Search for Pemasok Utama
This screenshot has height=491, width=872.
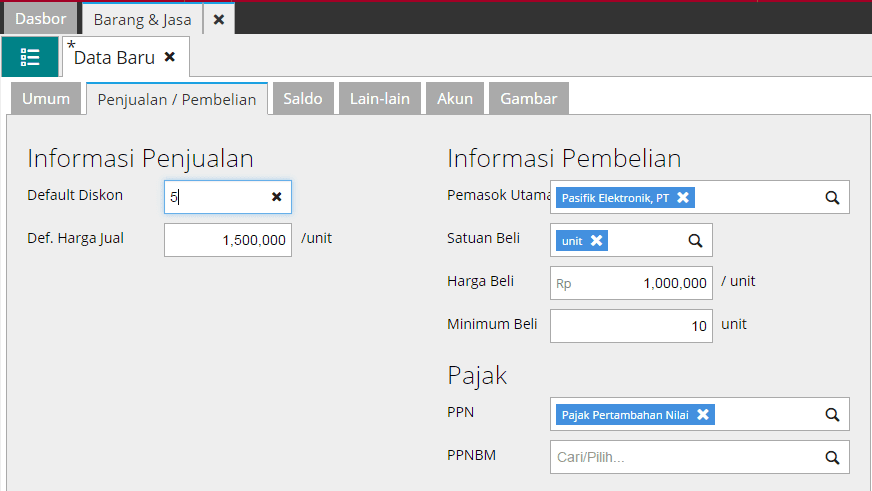click(832, 197)
